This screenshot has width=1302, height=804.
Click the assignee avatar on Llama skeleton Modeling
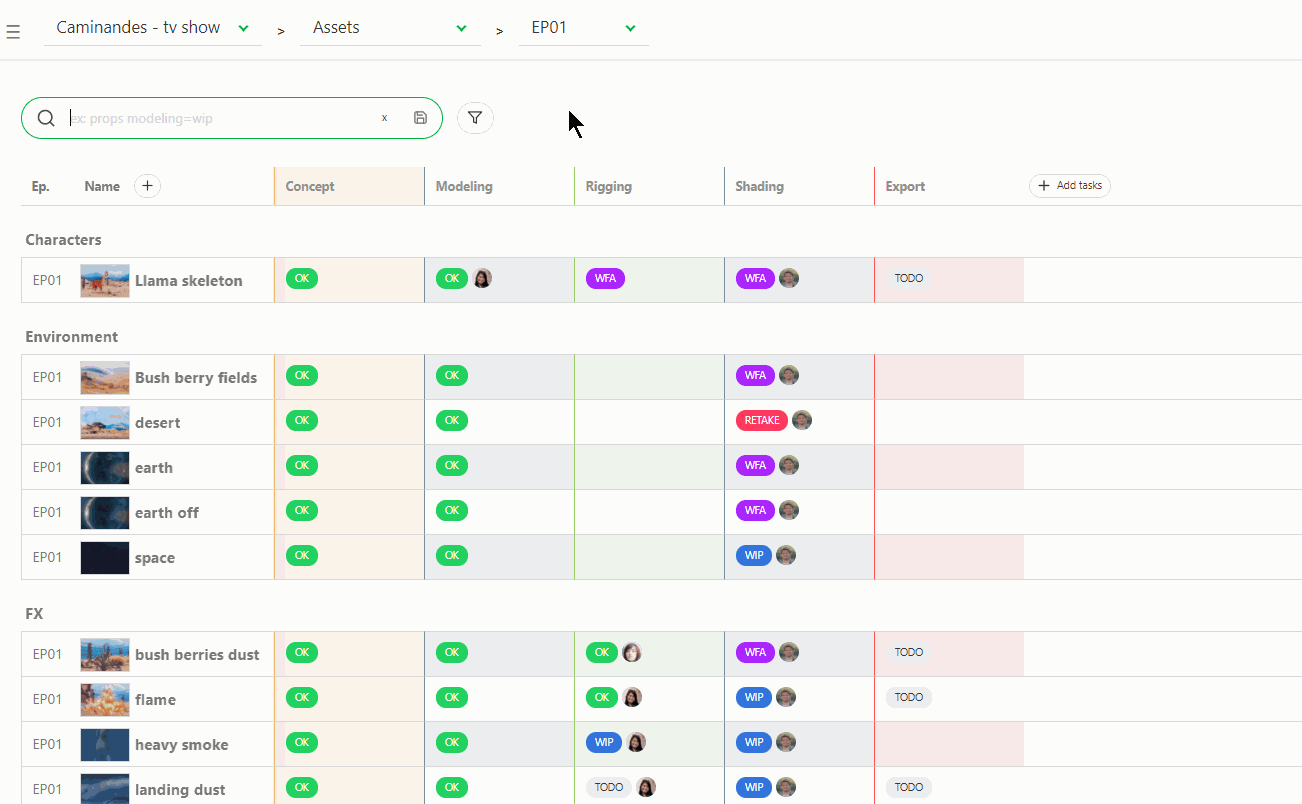pos(483,278)
